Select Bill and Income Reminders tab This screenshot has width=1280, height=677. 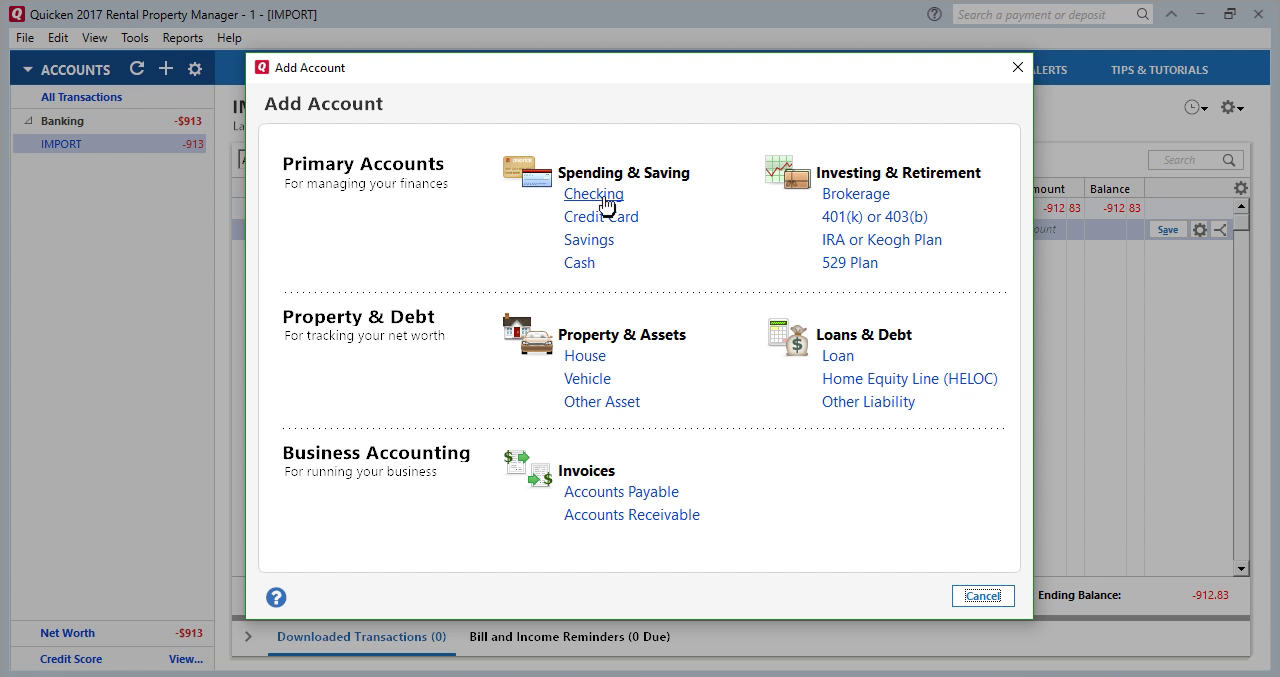(x=570, y=637)
